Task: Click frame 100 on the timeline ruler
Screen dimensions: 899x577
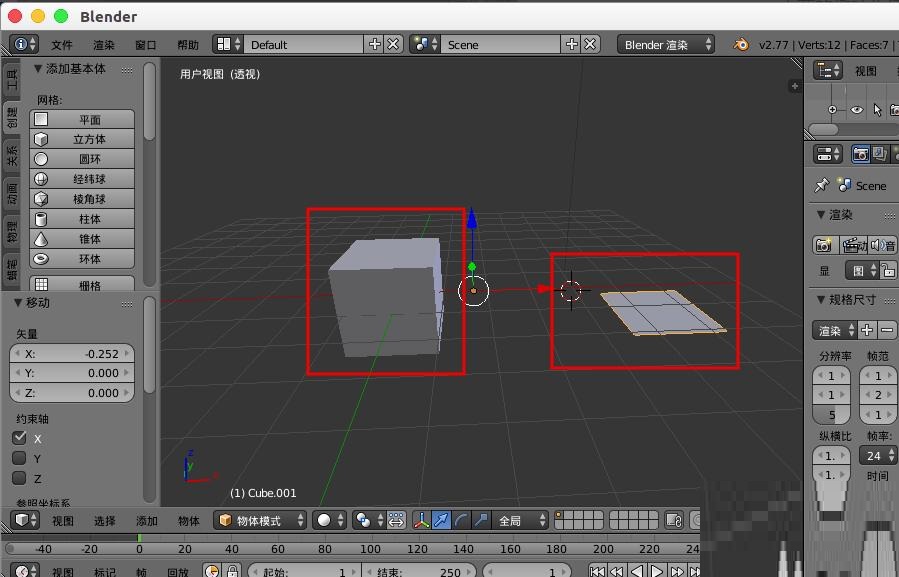Action: click(x=371, y=548)
